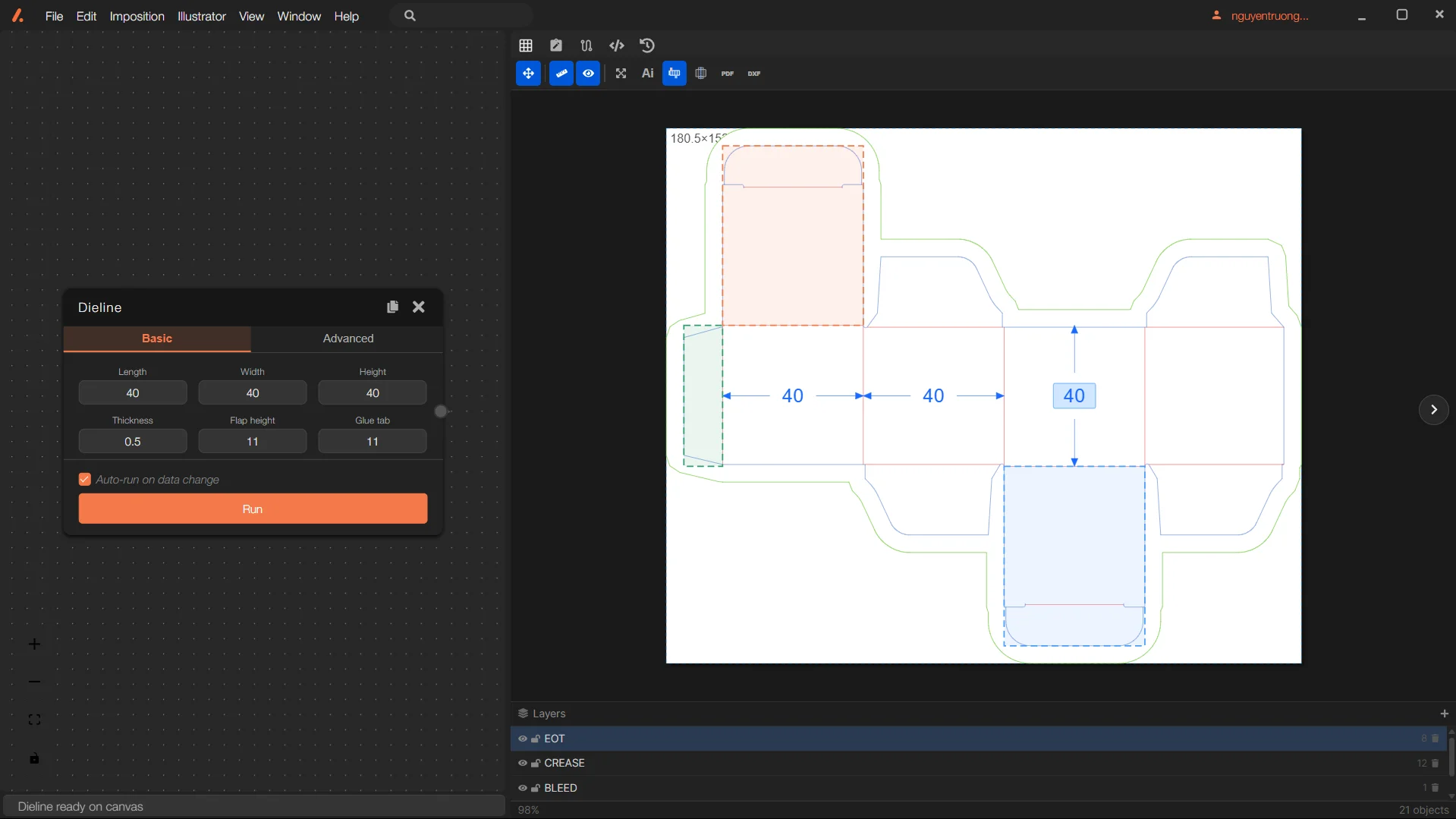
Task: Click the search icon in top bar
Action: point(410,16)
